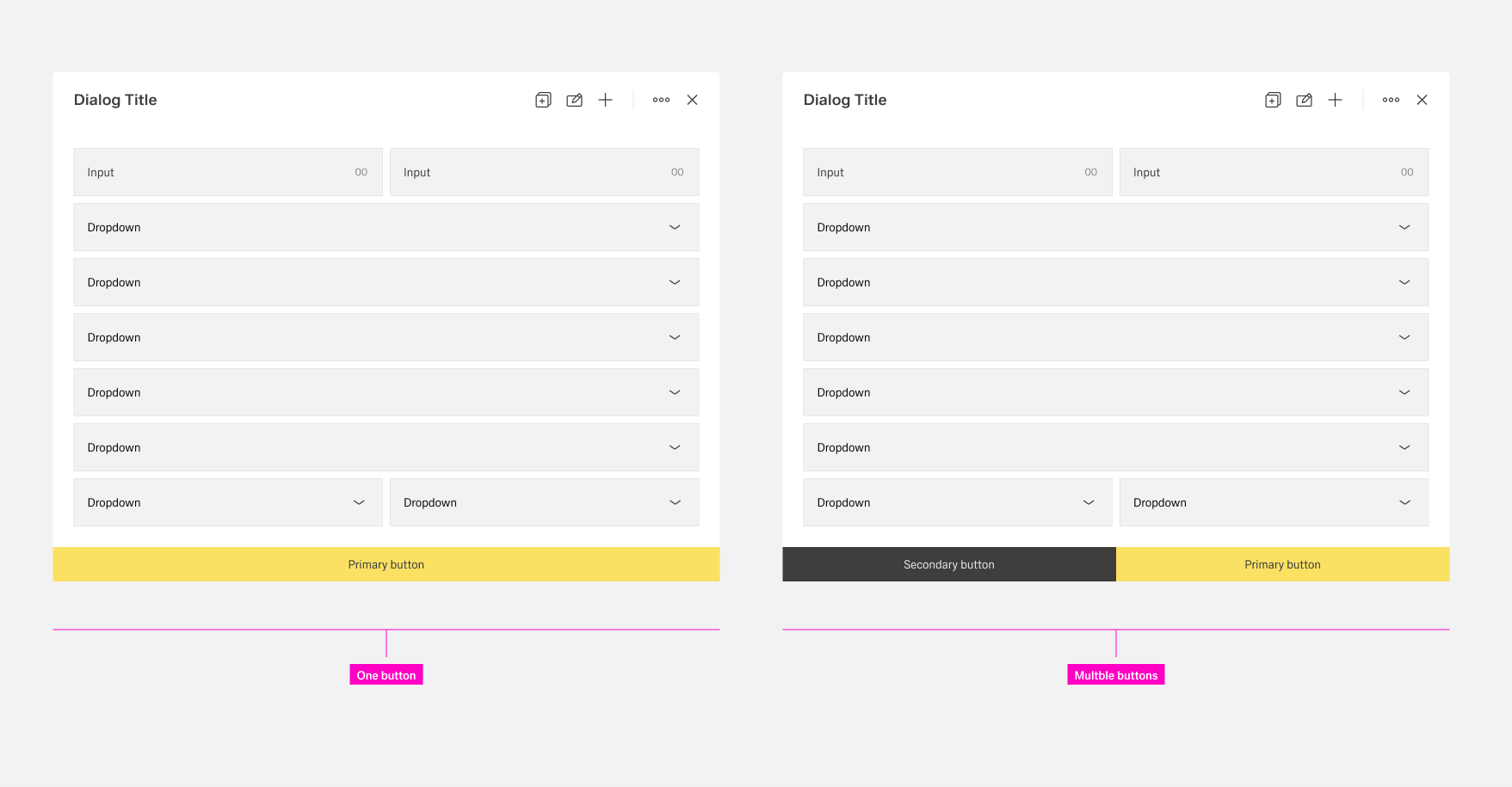Open the second Dropdown of the left dialog
Screen dimensions: 1512x787
point(386,282)
